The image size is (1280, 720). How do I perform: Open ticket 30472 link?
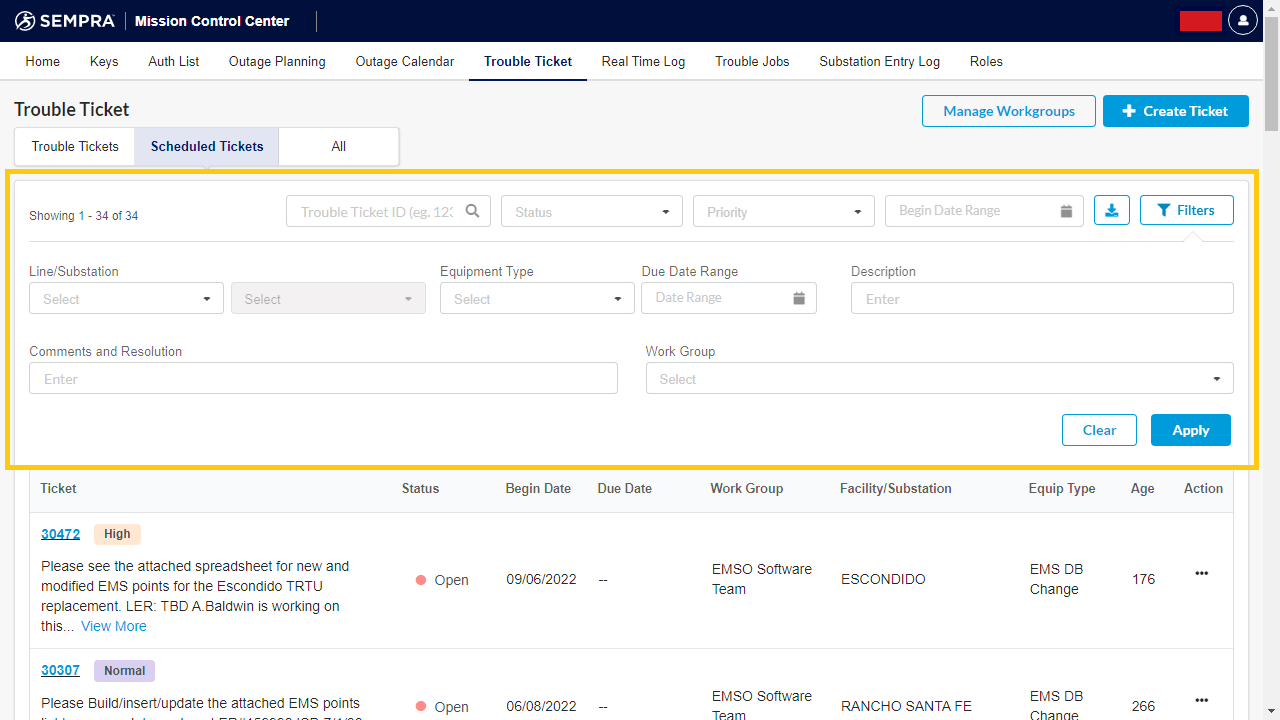coord(60,534)
